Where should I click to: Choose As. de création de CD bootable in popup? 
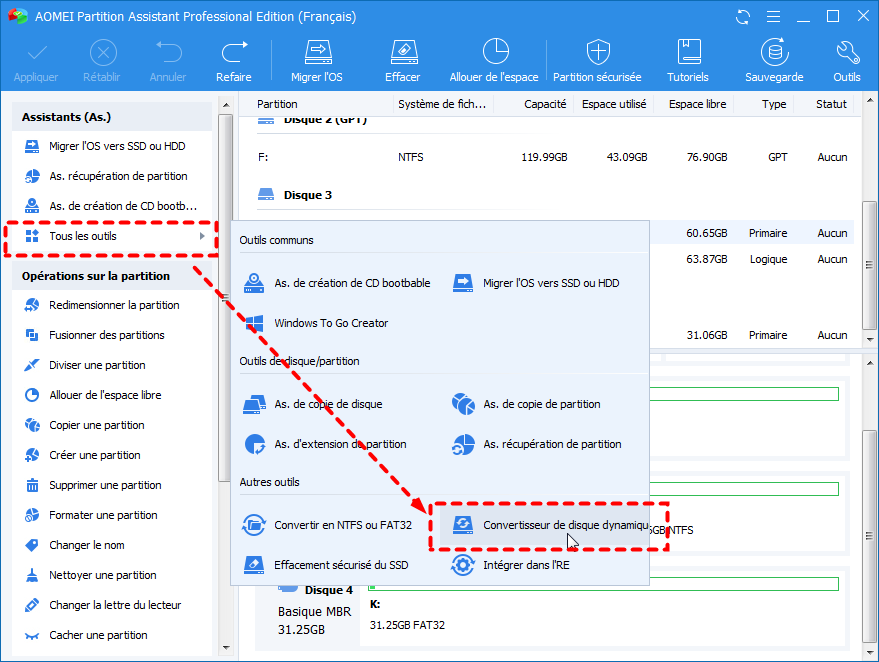[x=337, y=283]
